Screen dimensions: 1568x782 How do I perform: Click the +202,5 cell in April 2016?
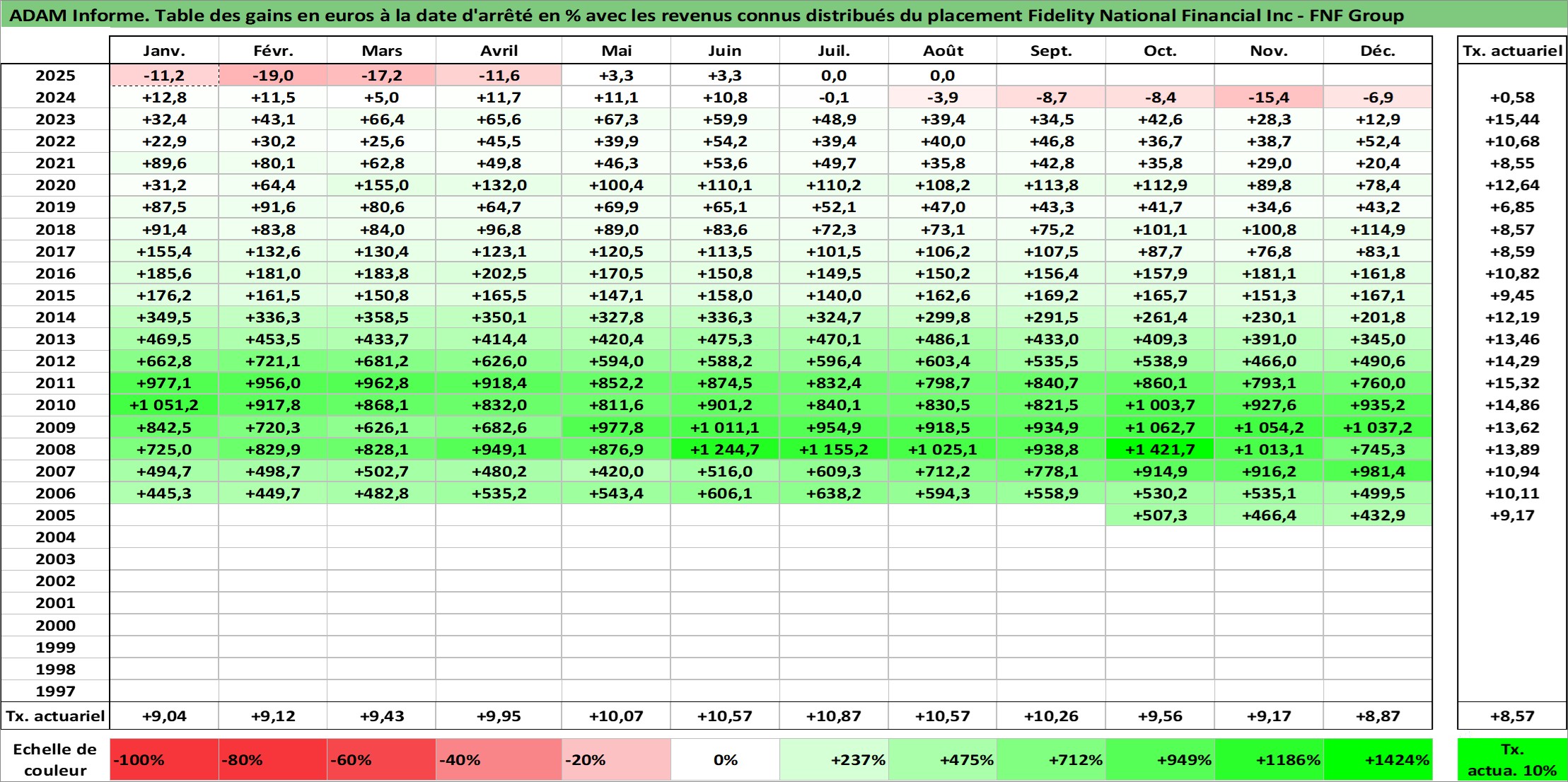coord(499,274)
